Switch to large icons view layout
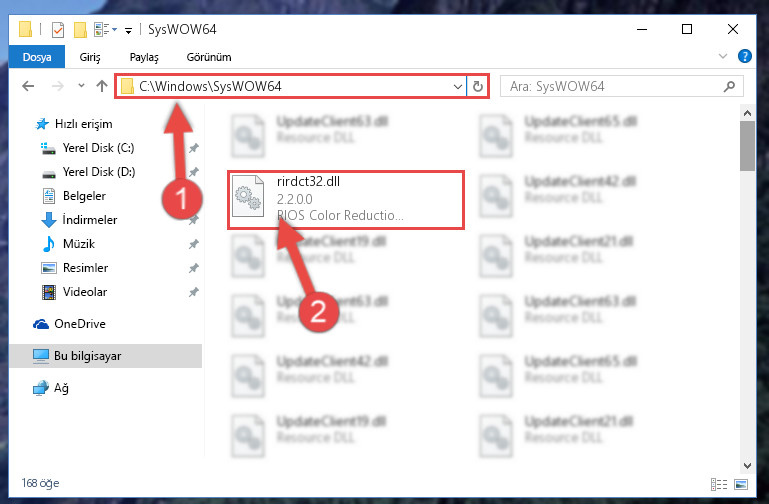Image resolution: width=769 pixels, height=504 pixels. (x=741, y=484)
